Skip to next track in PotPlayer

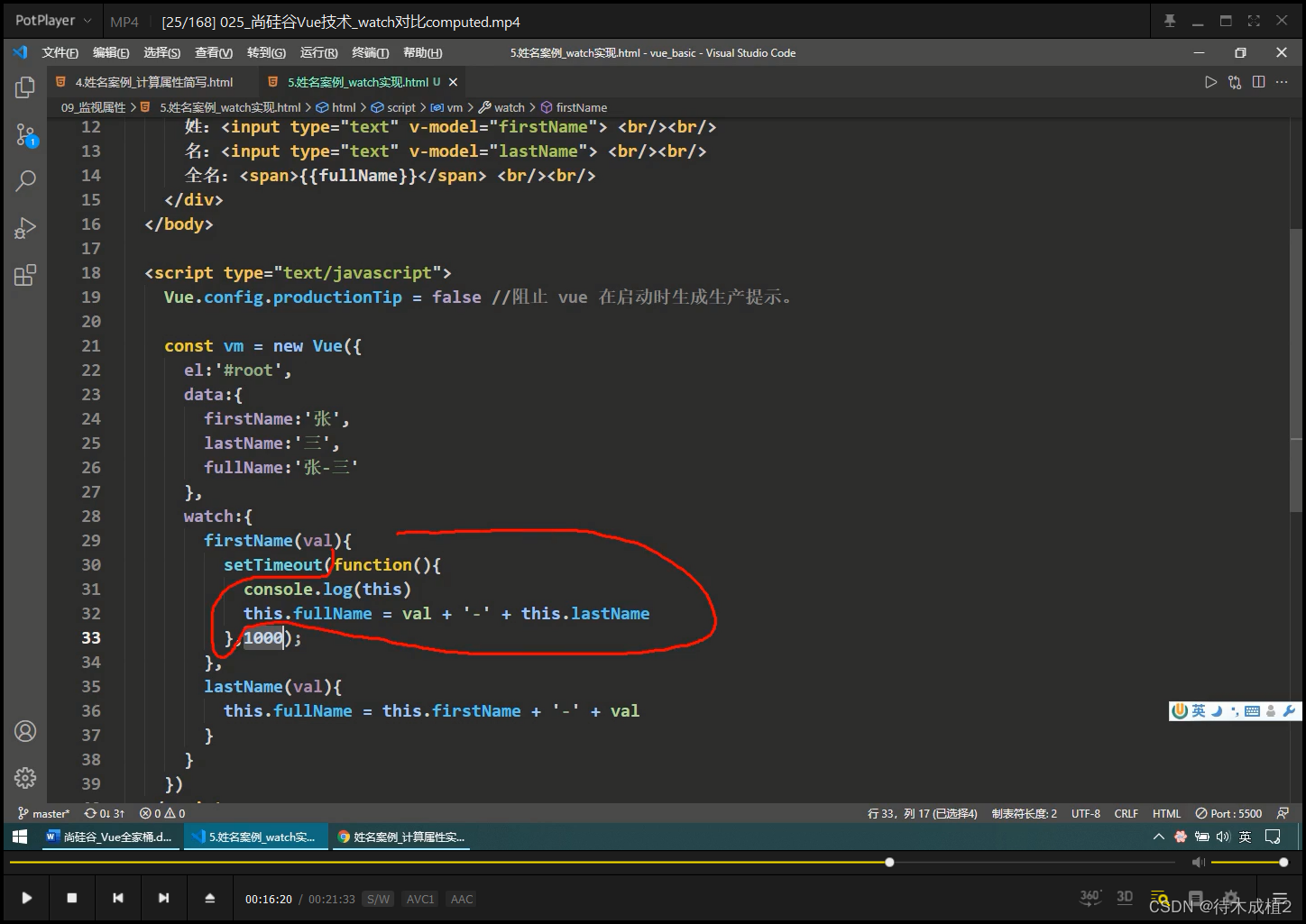(163, 898)
